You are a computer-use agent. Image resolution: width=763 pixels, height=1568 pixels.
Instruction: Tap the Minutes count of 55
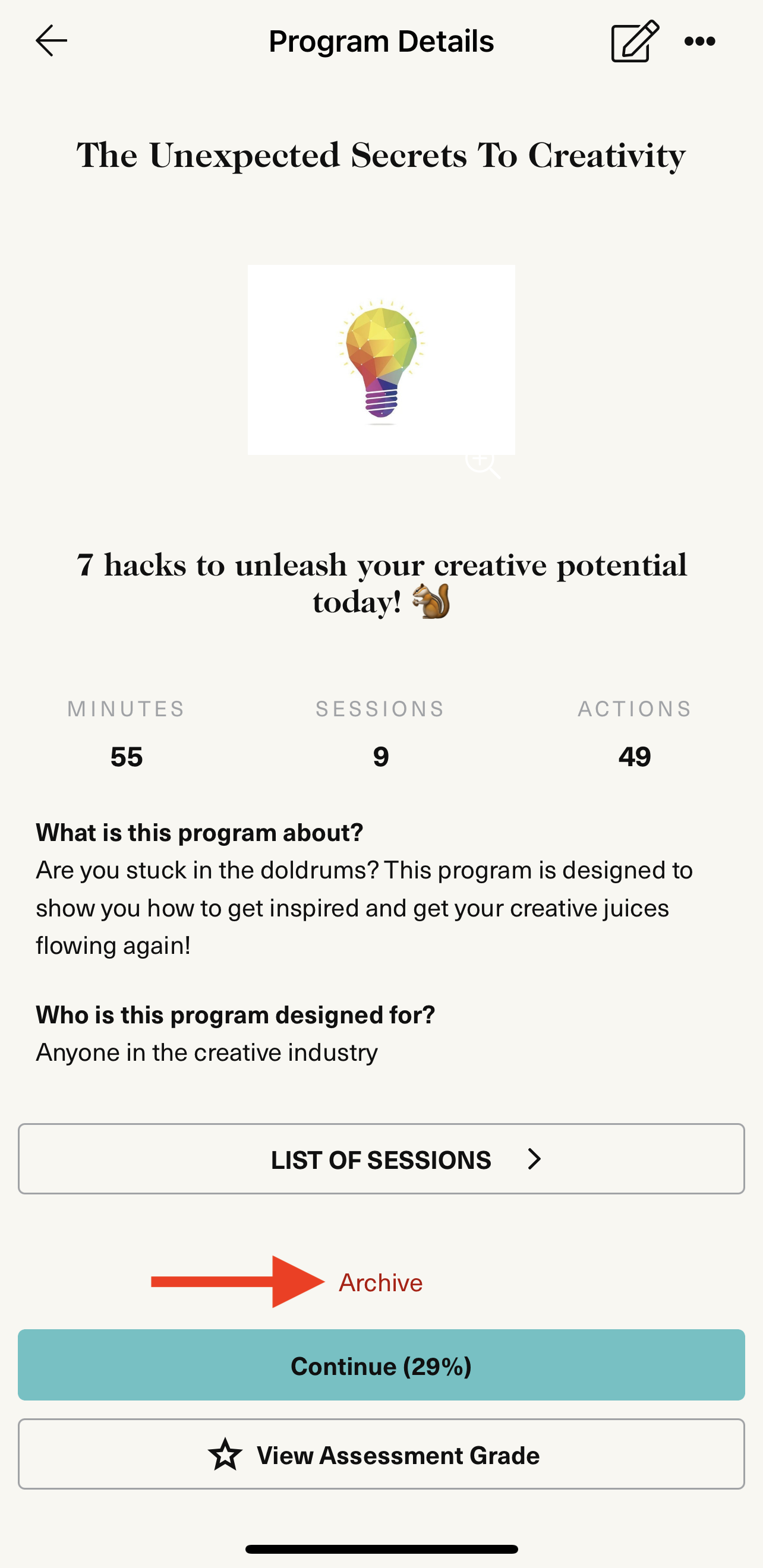click(127, 757)
